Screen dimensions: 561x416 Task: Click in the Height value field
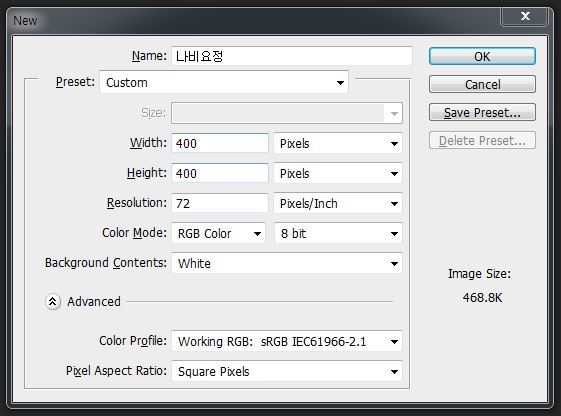tap(220, 173)
